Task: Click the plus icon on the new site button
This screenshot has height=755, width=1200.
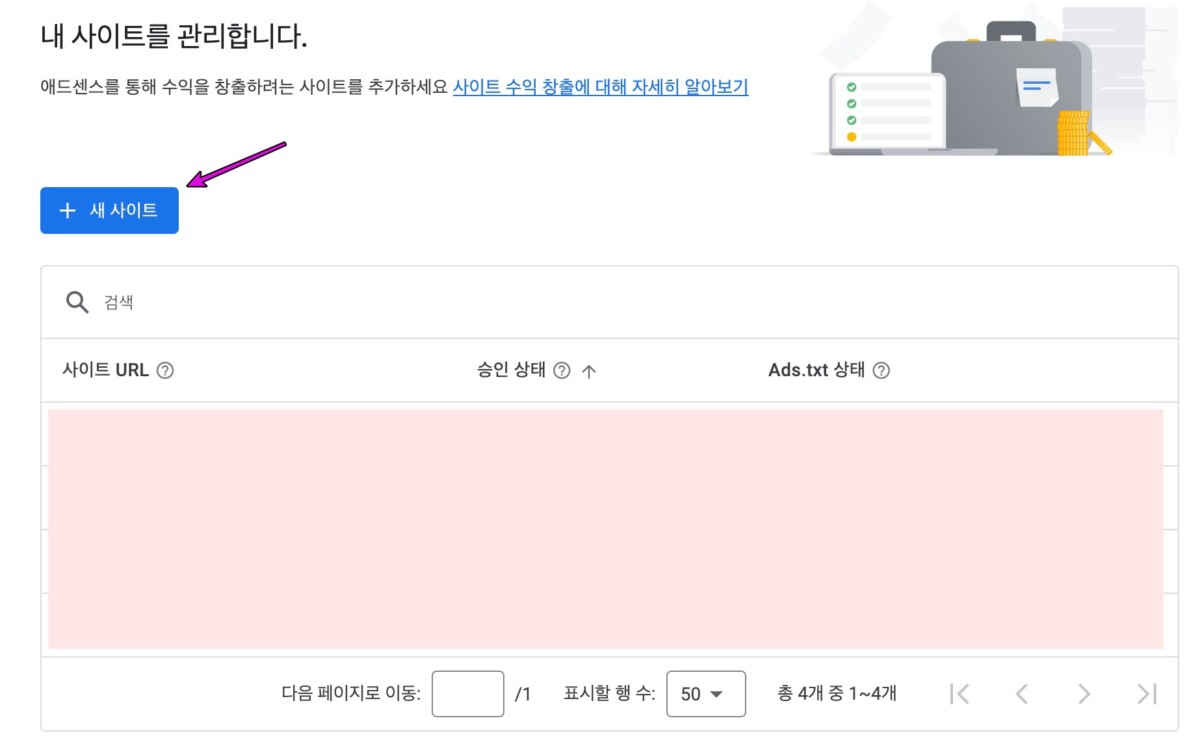Action: [x=67, y=210]
